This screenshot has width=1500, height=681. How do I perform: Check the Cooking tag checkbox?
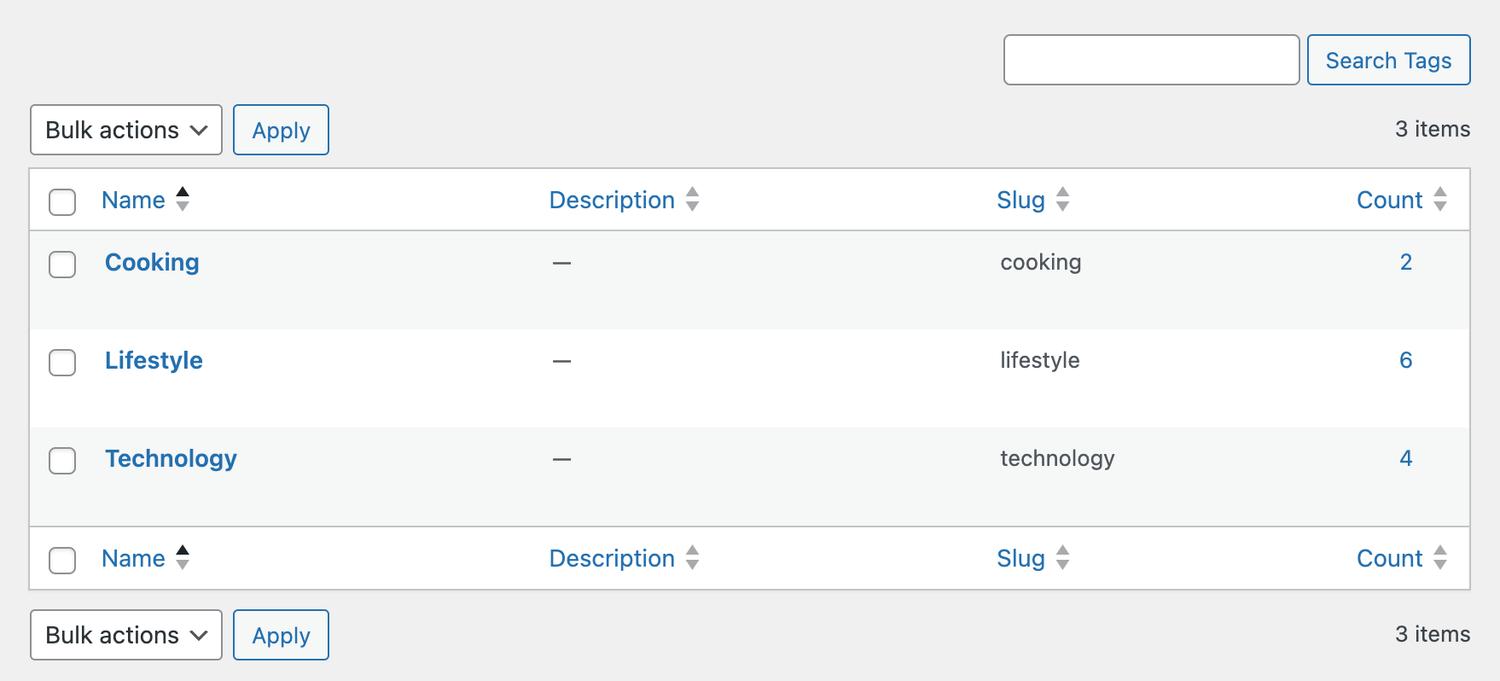coord(62,264)
